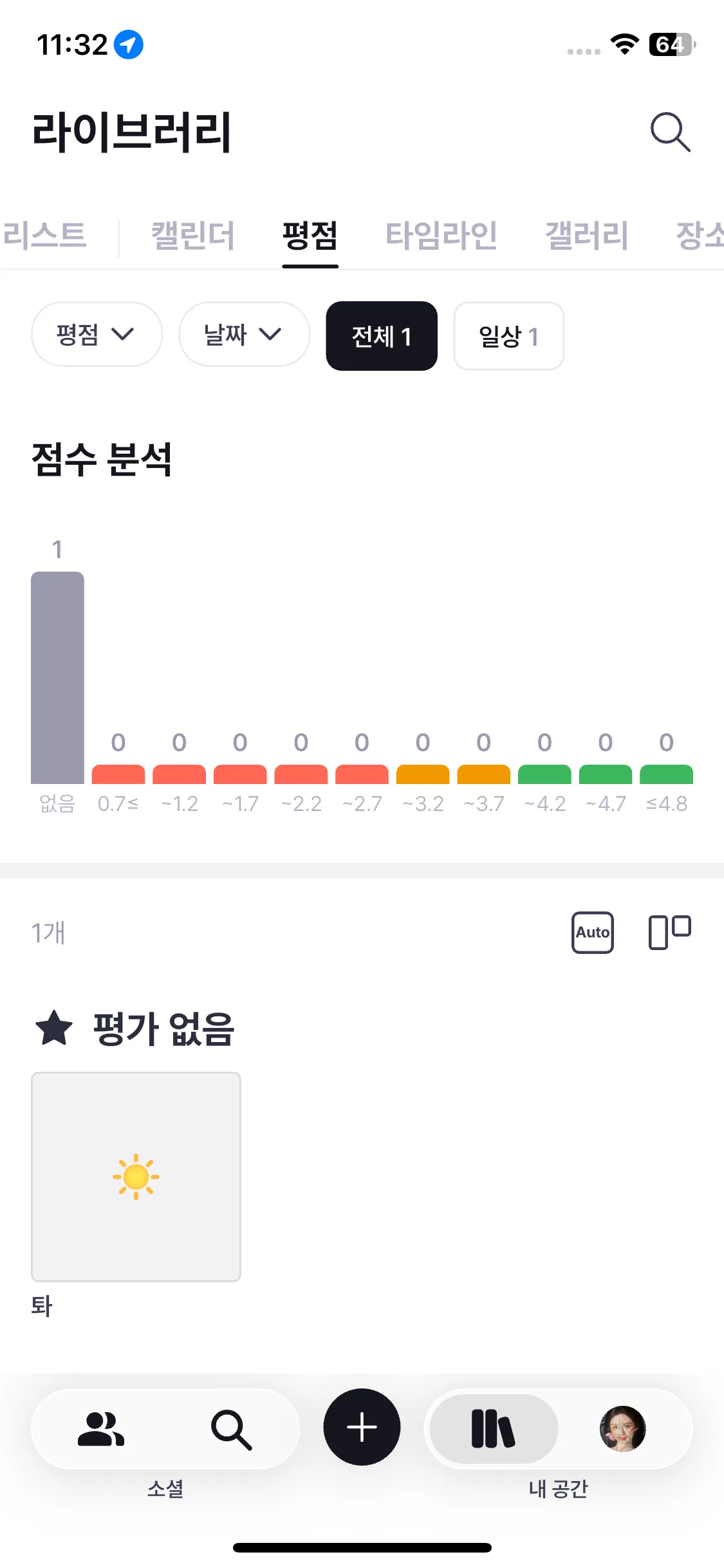The height and width of the screenshot is (1568, 724).
Task: Open the library books icon
Action: click(x=493, y=1430)
